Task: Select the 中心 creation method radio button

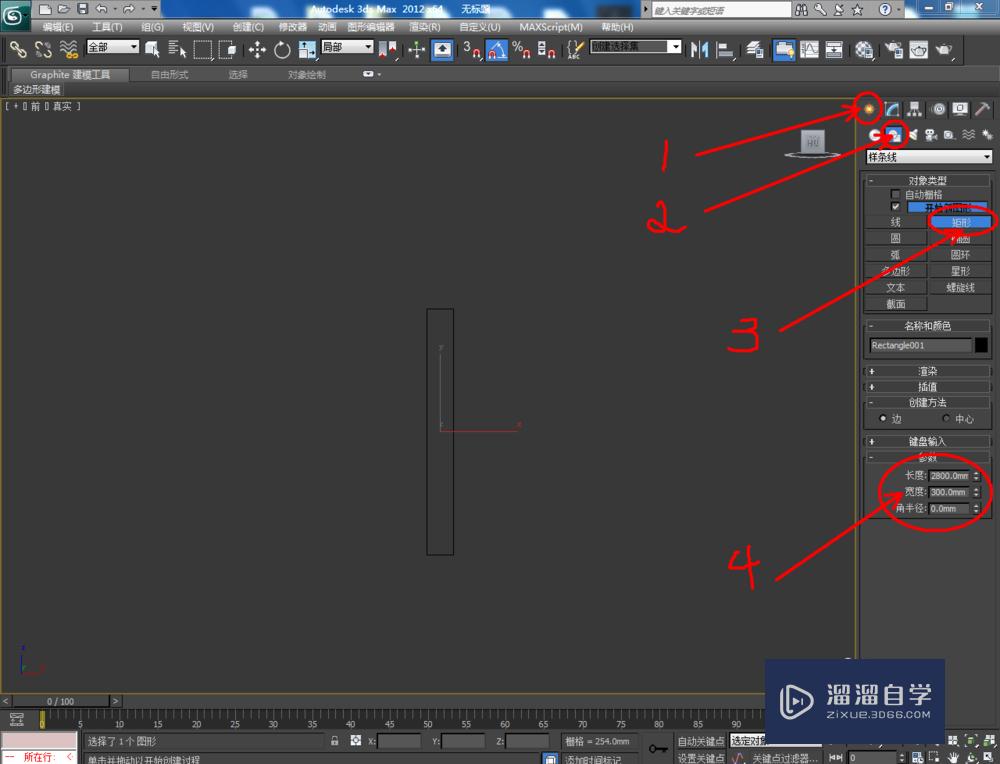Action: pos(946,418)
